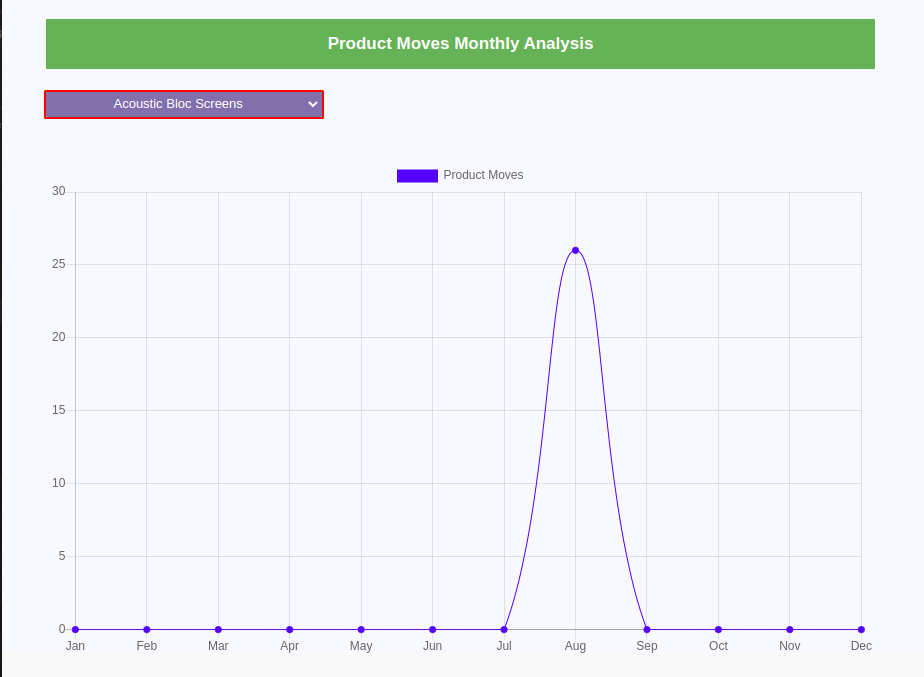Image resolution: width=924 pixels, height=677 pixels.
Task: Click the dropdown chevron arrow
Action: tap(313, 104)
